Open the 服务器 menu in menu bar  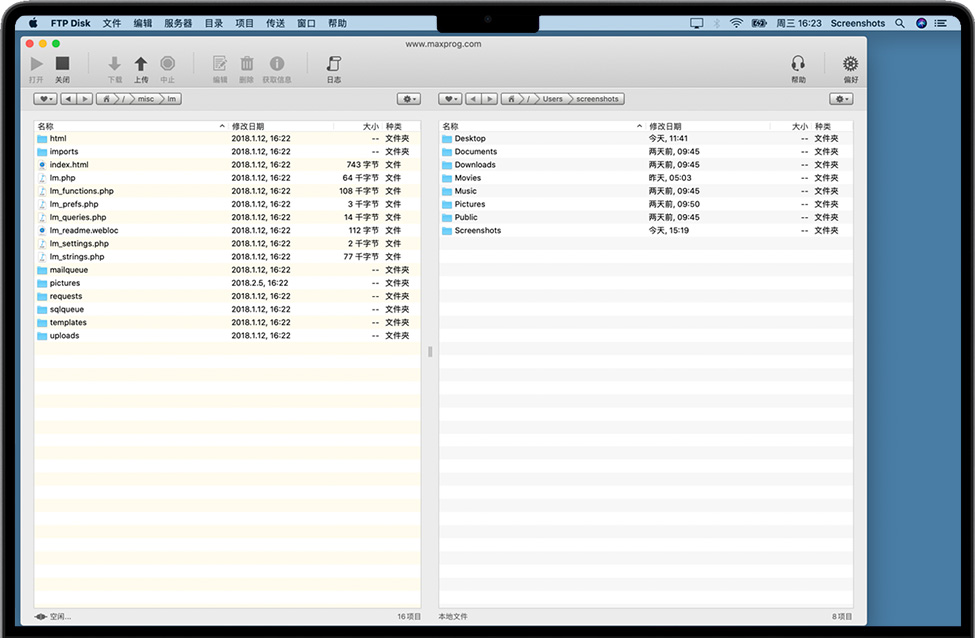click(x=178, y=23)
